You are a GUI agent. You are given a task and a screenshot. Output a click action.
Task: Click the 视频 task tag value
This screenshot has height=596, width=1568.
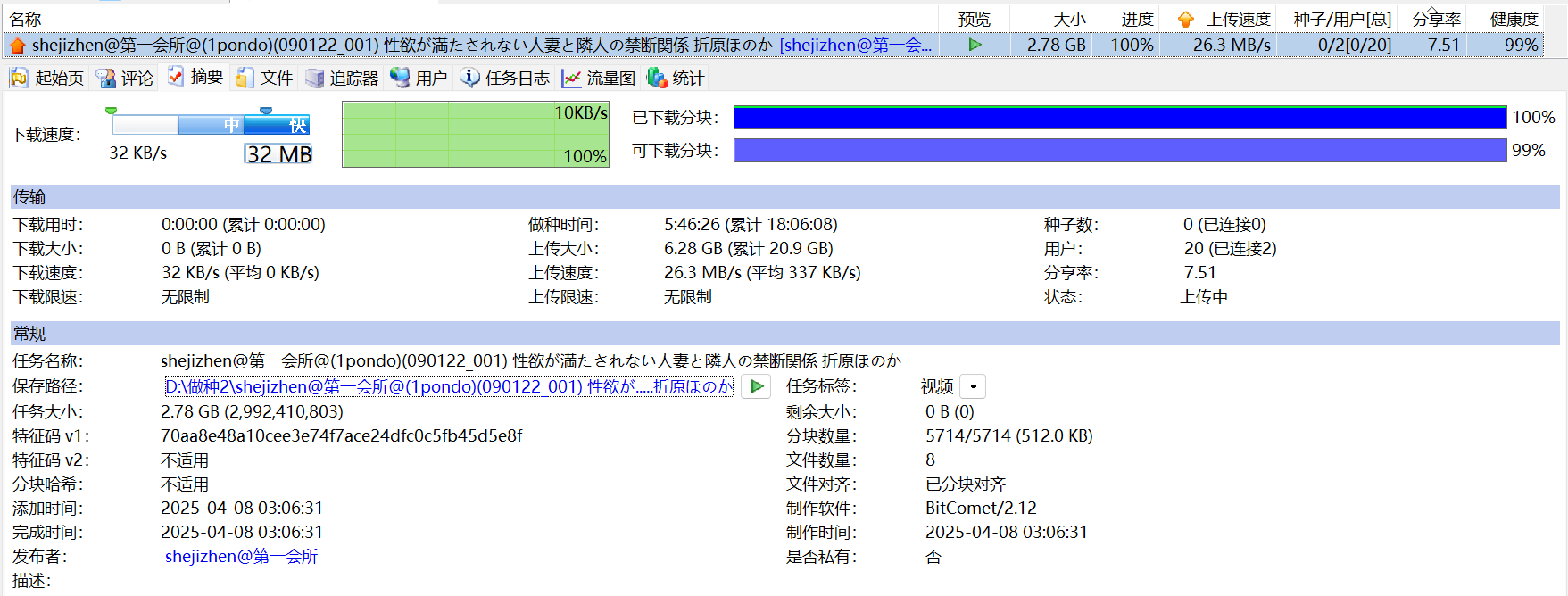point(937,386)
